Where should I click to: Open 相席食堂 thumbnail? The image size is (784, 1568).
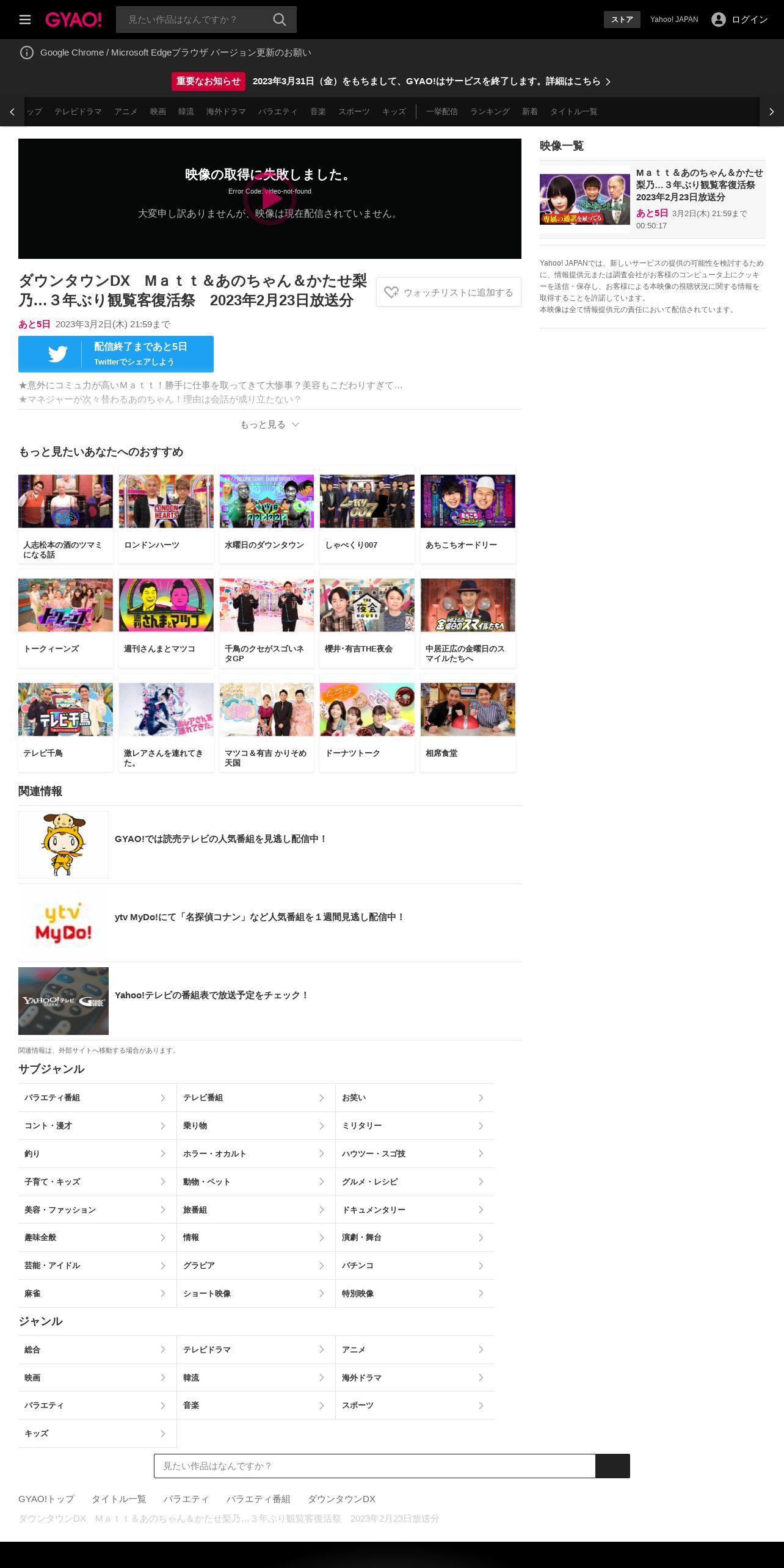click(468, 710)
